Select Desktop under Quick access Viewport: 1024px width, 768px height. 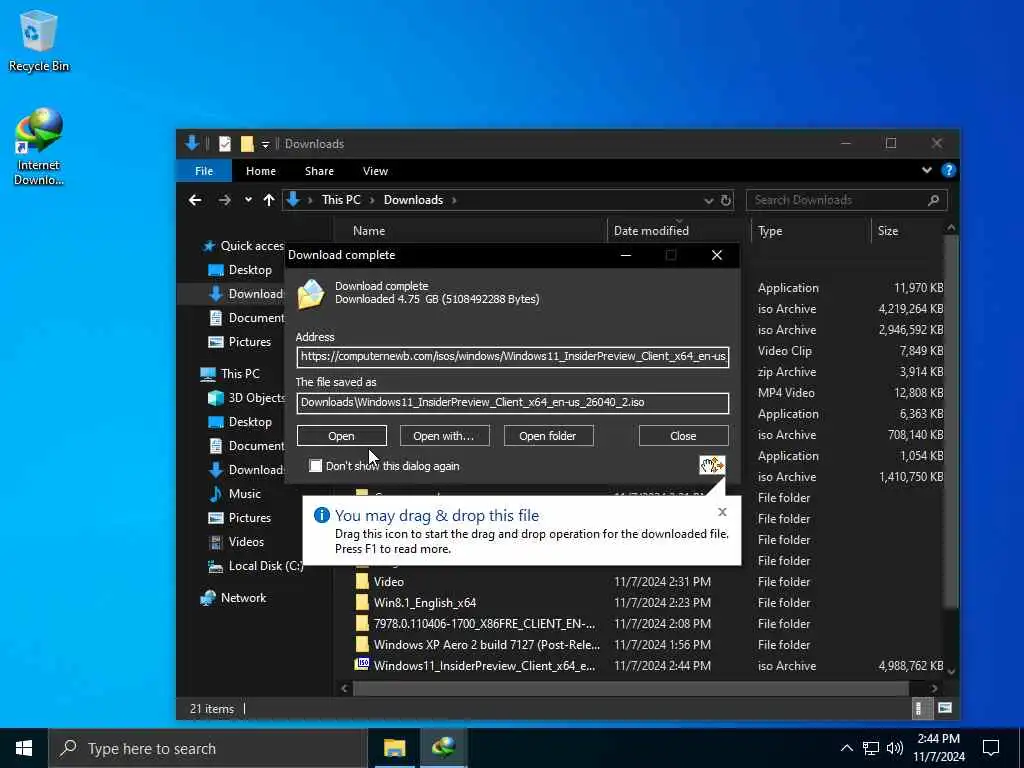tap(249, 270)
